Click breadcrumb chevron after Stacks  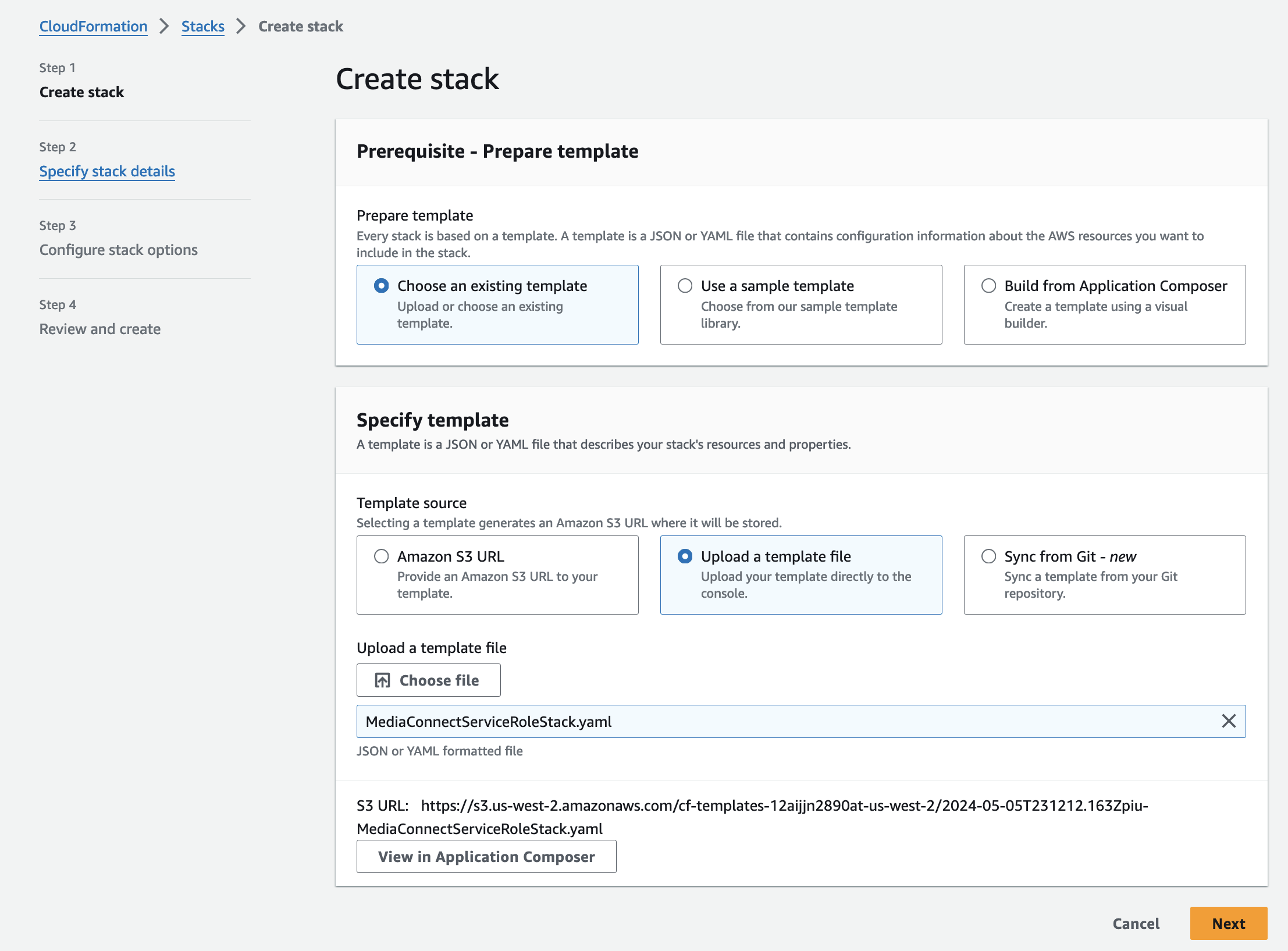point(241,26)
